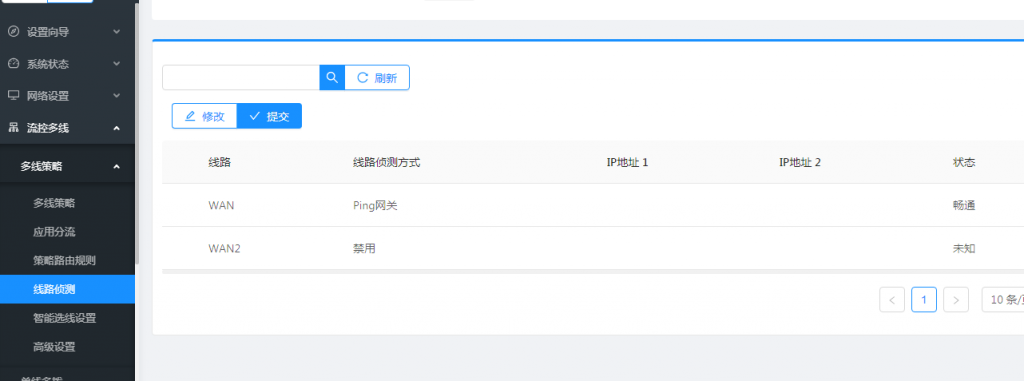The width and height of the screenshot is (1024, 381).
Task: Select the highlighted 线路侦测 menu item
Action: [67, 290]
